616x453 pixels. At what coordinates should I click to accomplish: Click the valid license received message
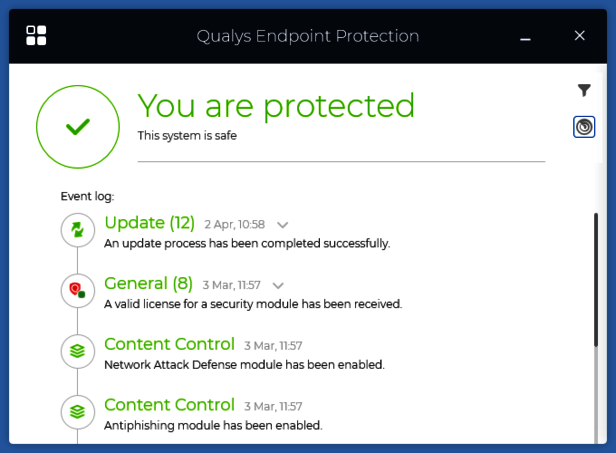coord(253,304)
